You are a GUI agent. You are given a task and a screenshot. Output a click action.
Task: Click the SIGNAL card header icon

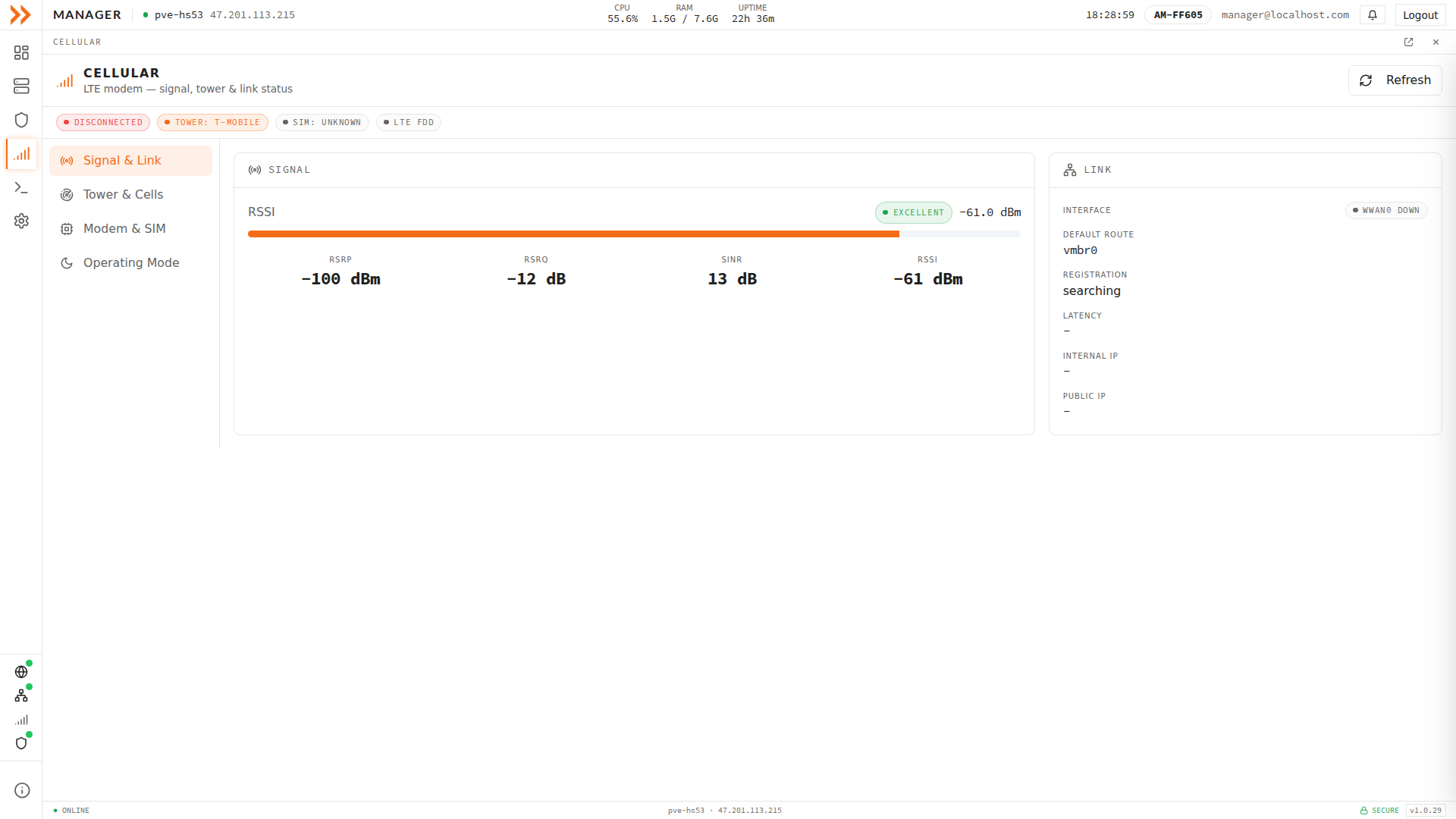coord(255,170)
